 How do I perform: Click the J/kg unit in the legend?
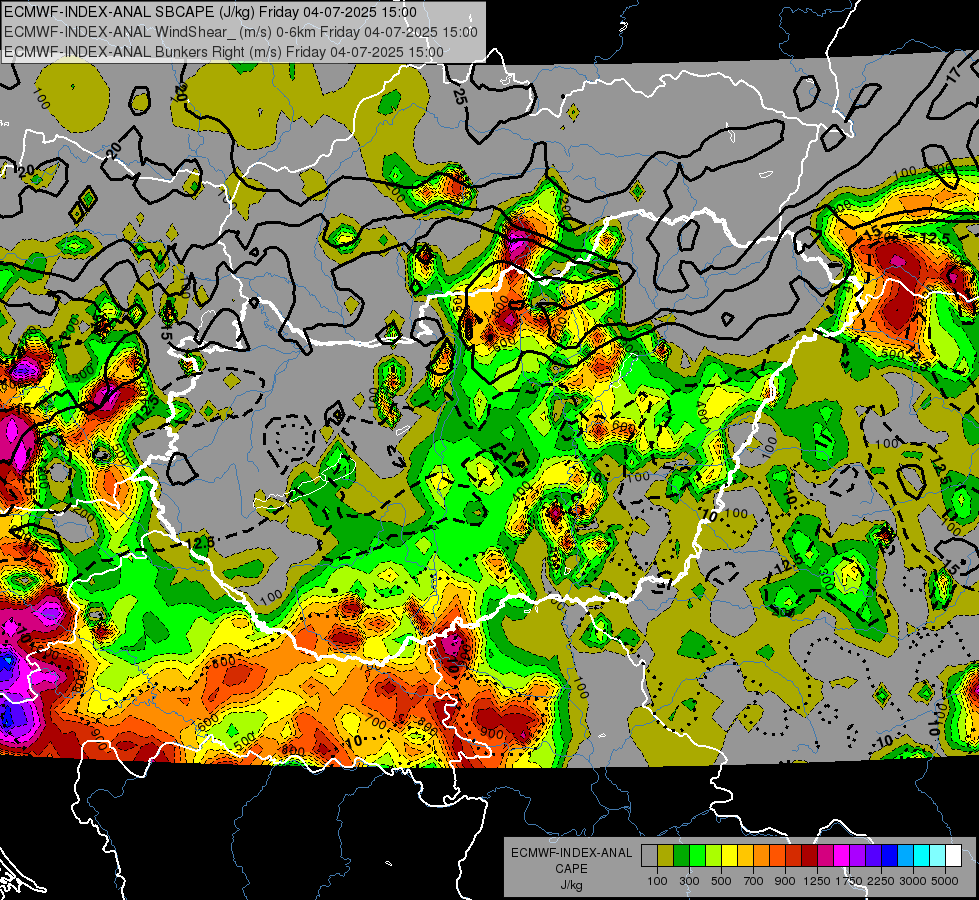click(571, 885)
